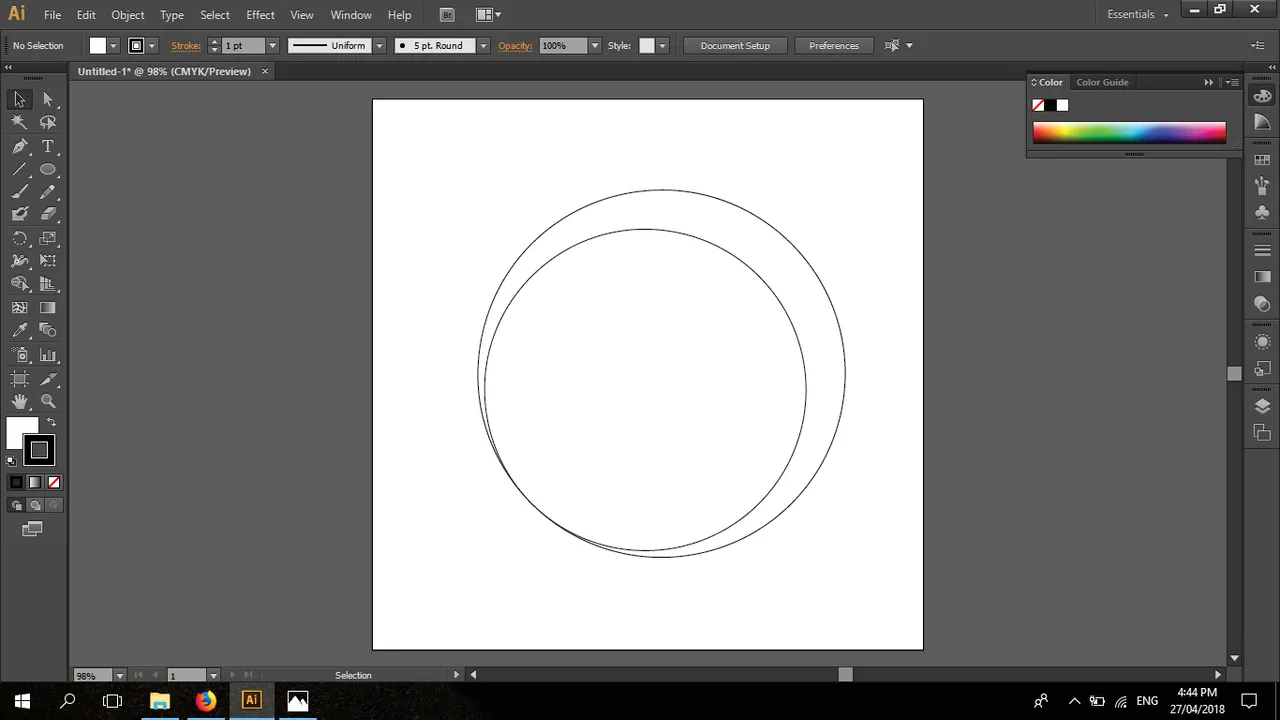
Task: Set paint type to None
Action: (54, 482)
